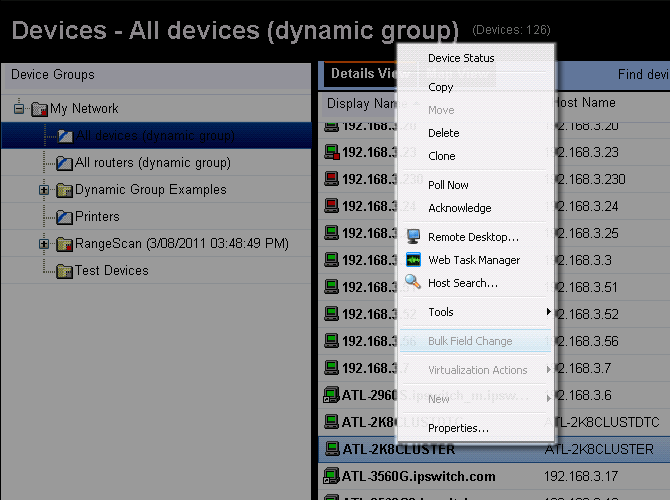Expand the Dynamic Group Examples node
670x500 pixels.
pyautogui.click(x=44, y=189)
